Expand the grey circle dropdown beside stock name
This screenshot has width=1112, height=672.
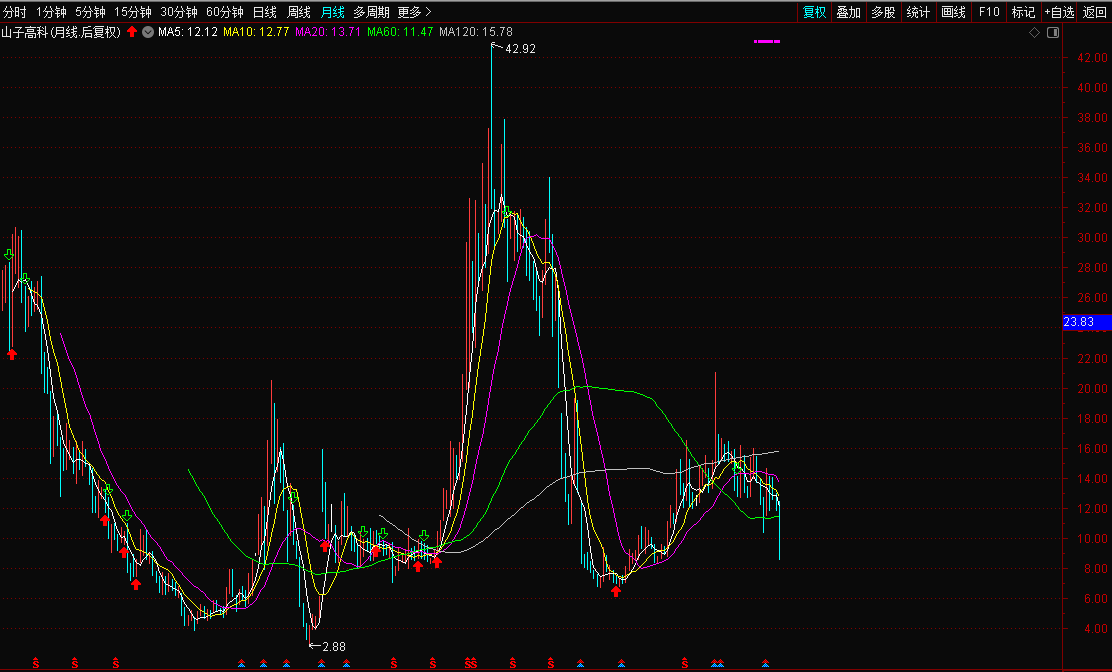coord(148,32)
